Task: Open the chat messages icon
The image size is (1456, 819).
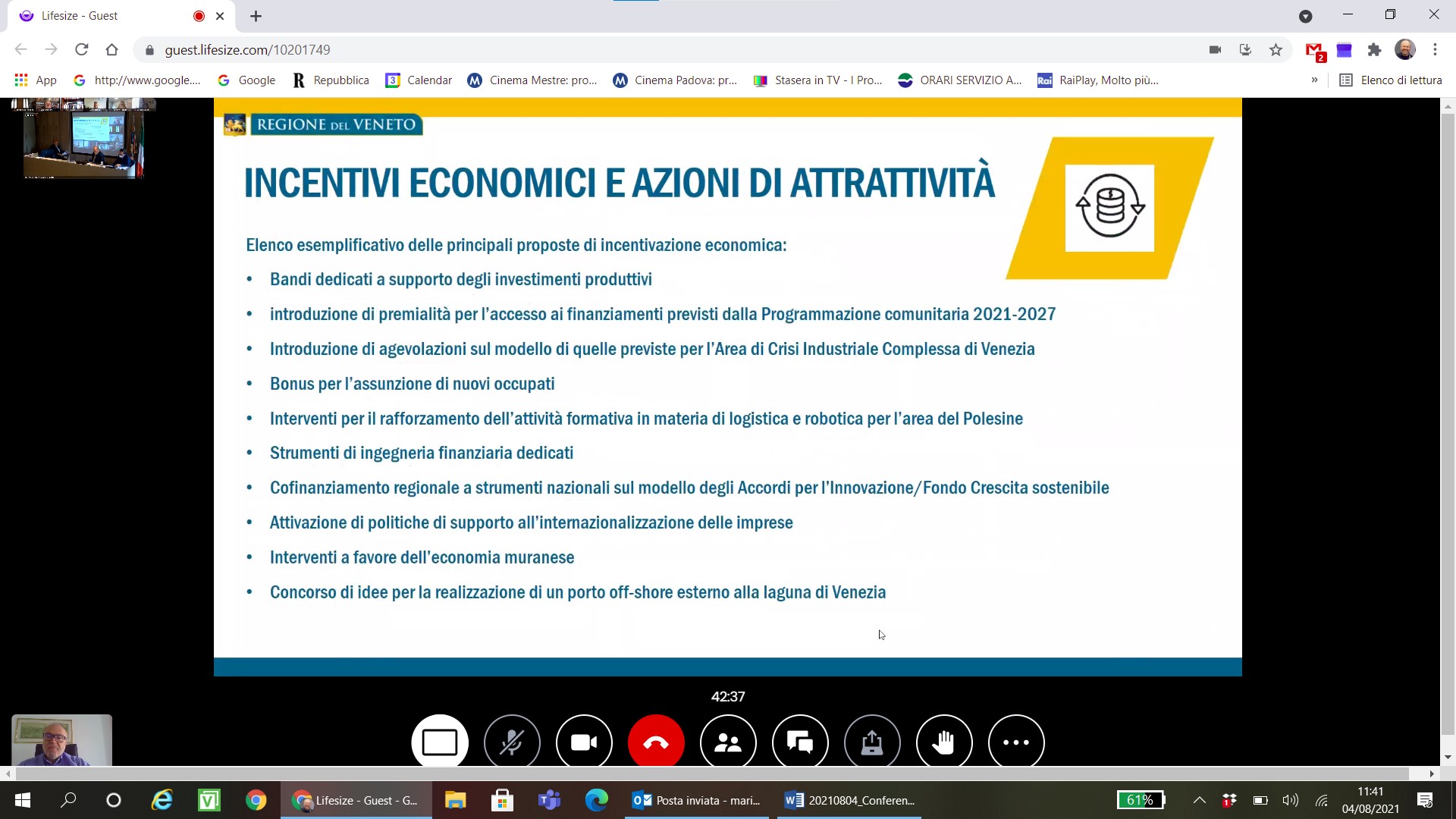Action: (x=800, y=742)
